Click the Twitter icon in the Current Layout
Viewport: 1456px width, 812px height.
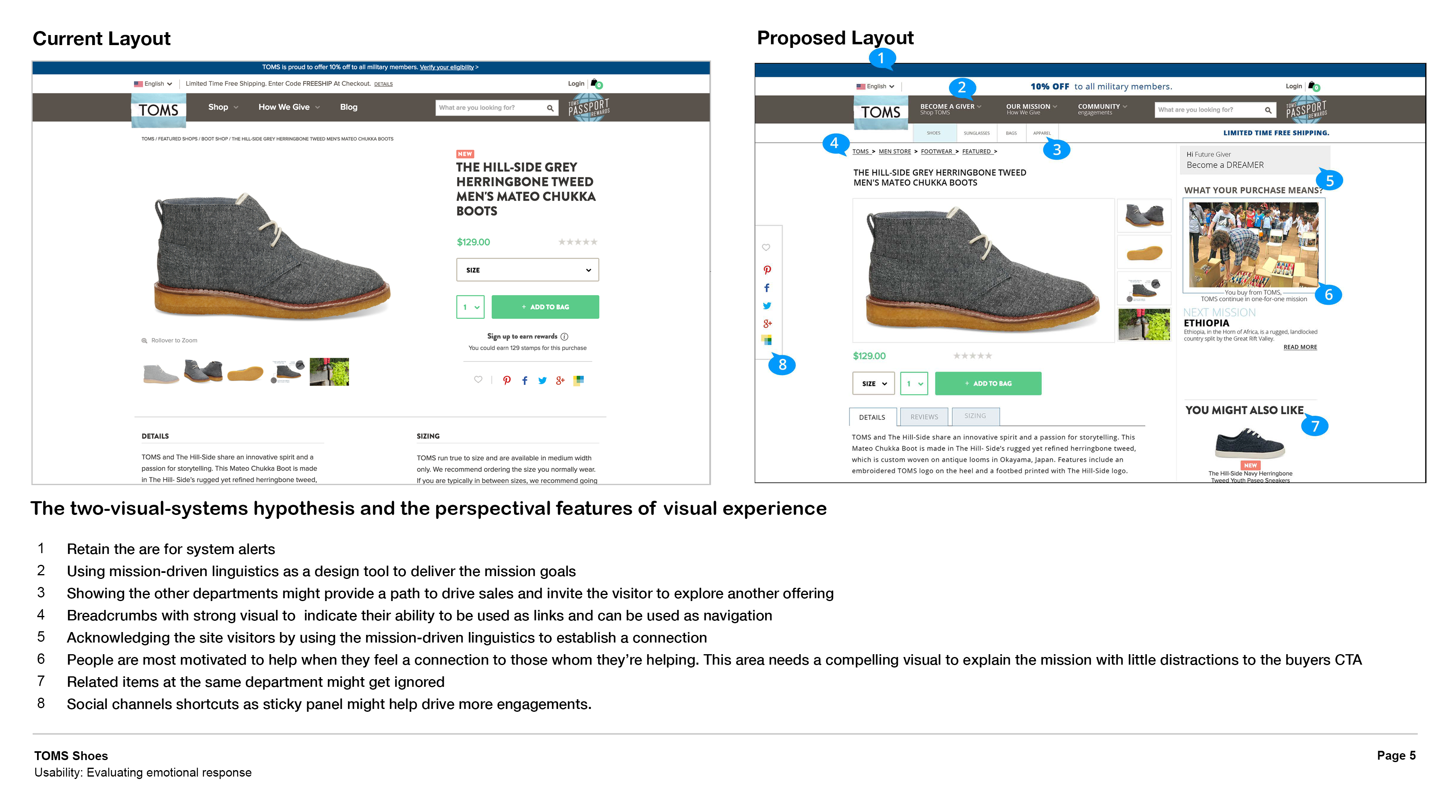tap(542, 380)
